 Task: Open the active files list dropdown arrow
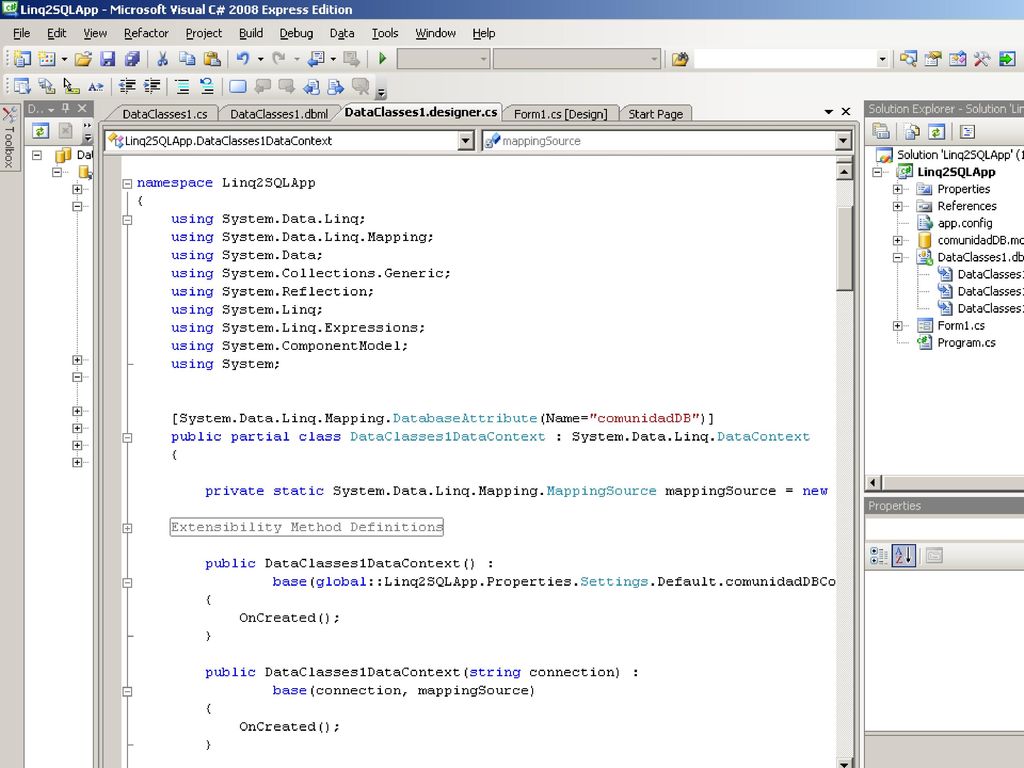point(829,112)
